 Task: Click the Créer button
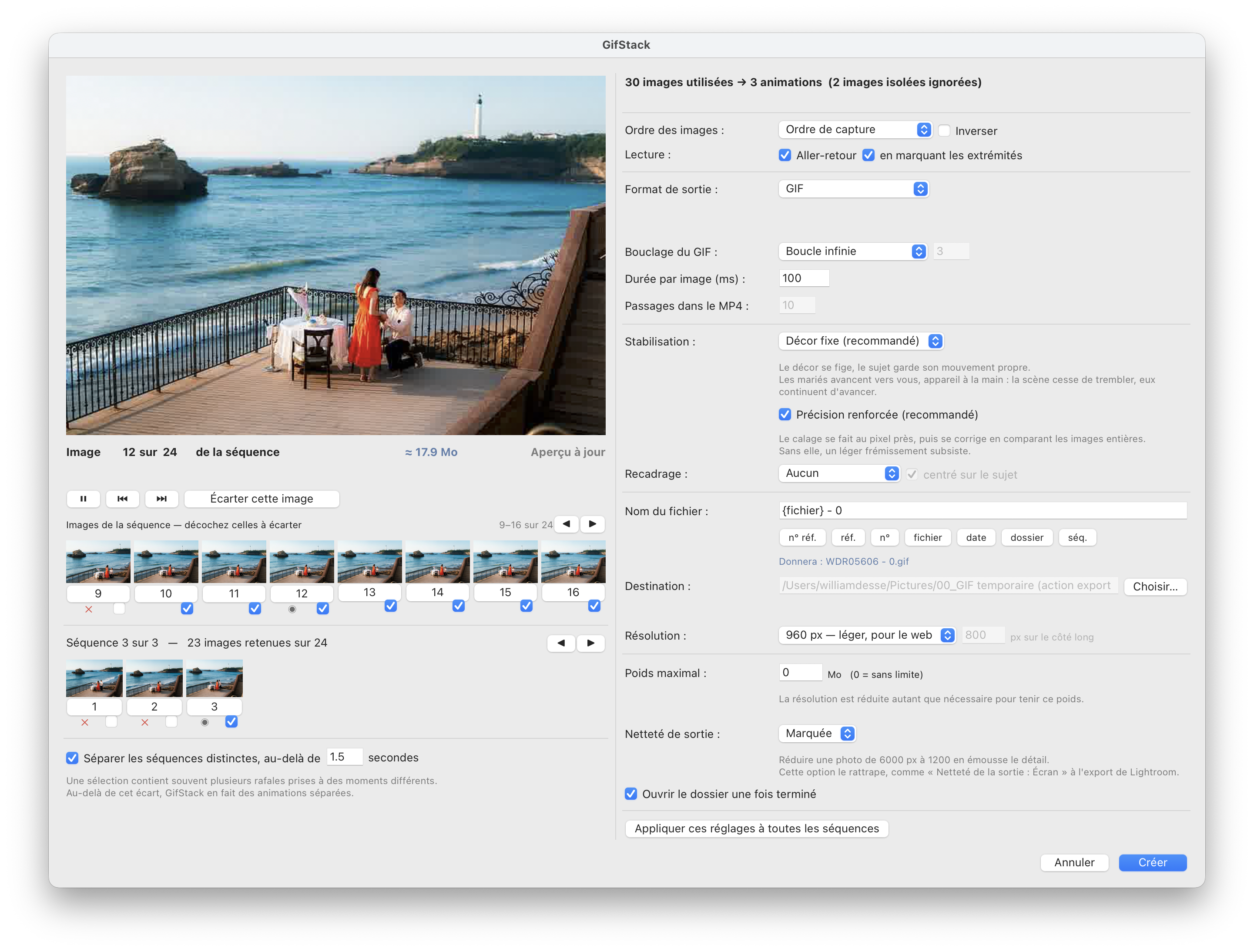click(x=1153, y=863)
